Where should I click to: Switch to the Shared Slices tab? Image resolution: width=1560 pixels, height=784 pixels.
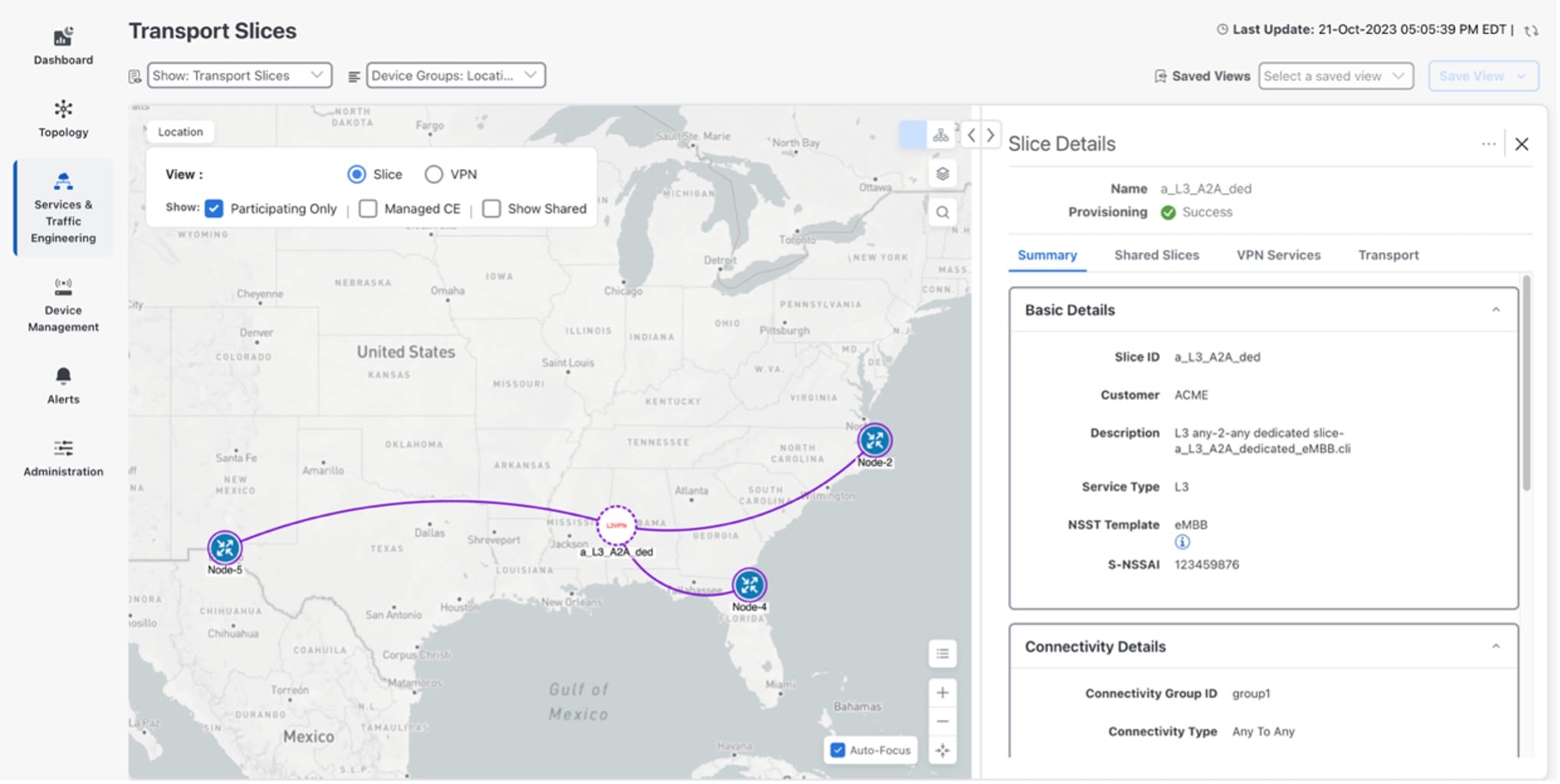[x=1156, y=255]
